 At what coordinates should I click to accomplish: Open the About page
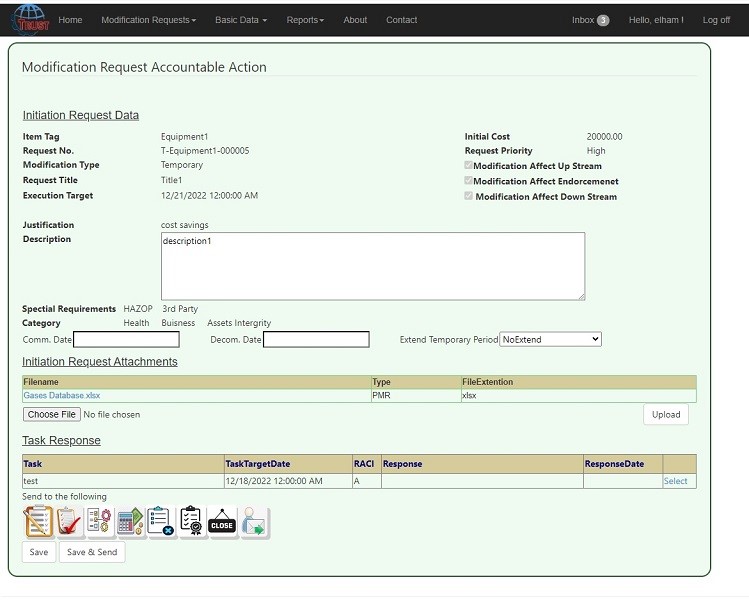[x=355, y=20]
